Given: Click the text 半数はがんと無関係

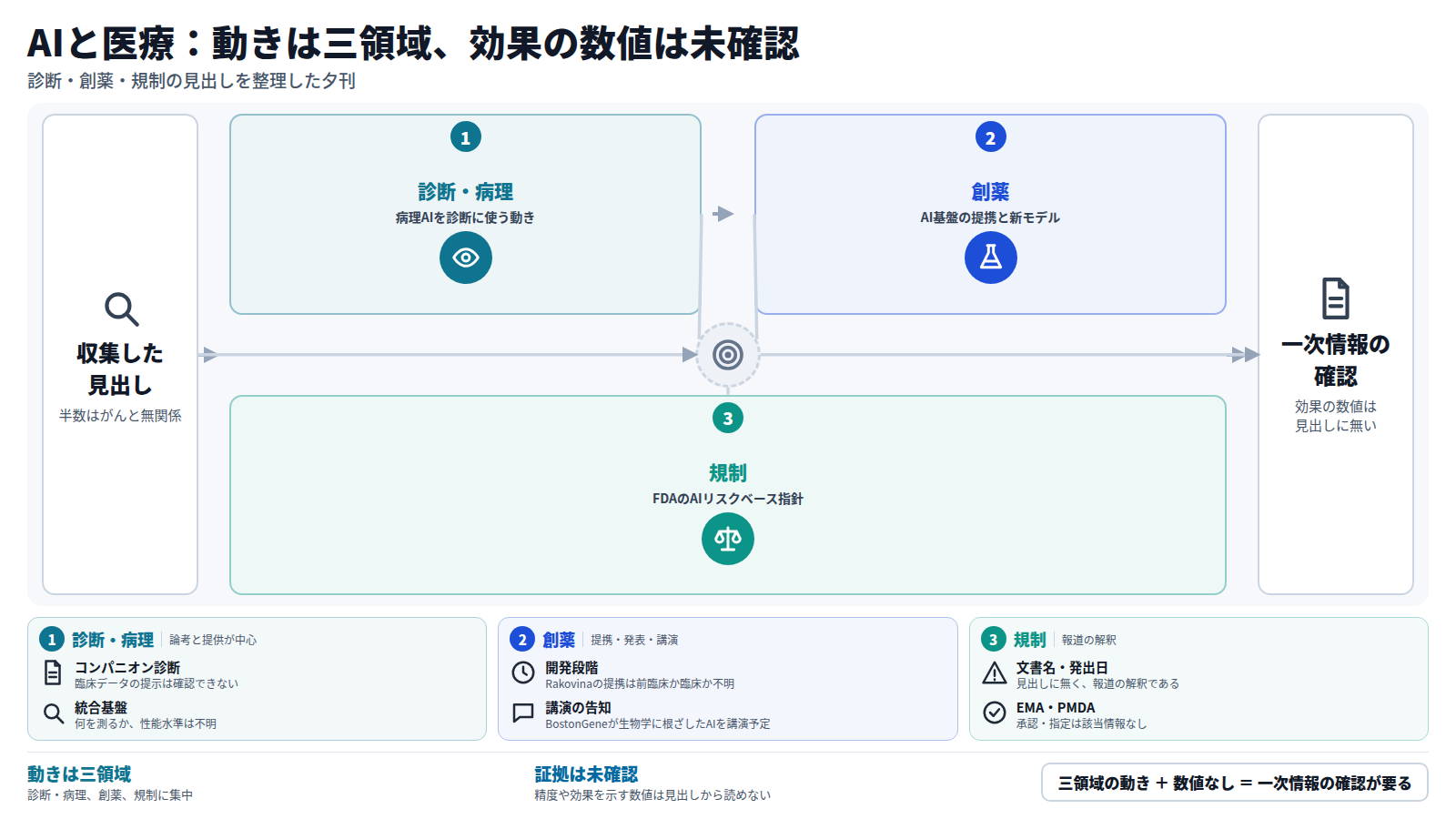Looking at the screenshot, I should click(120, 416).
